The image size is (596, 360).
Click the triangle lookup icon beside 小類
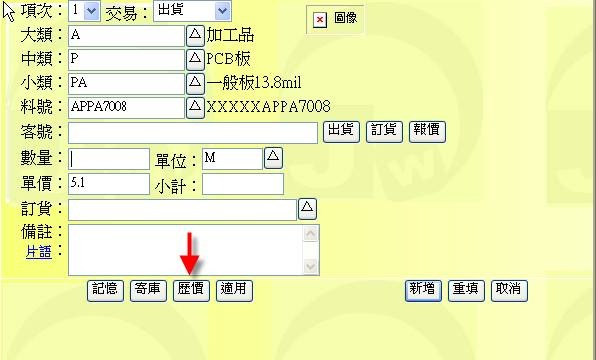click(x=195, y=83)
